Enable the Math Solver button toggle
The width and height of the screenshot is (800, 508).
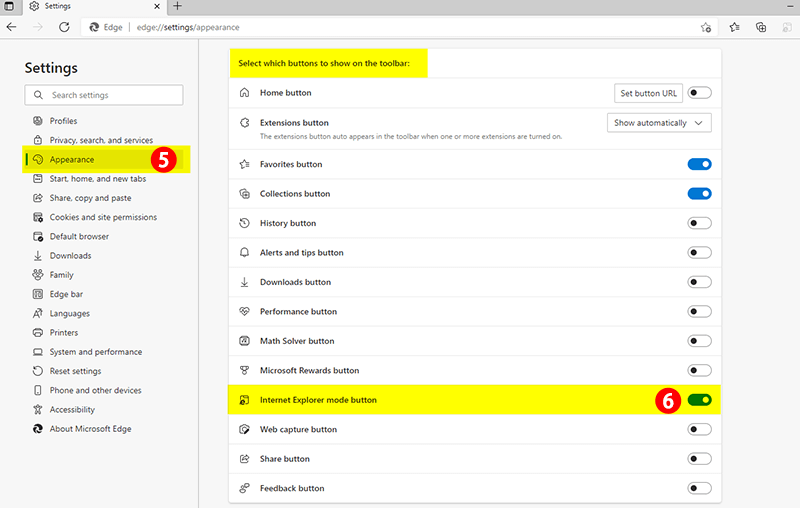(x=699, y=341)
